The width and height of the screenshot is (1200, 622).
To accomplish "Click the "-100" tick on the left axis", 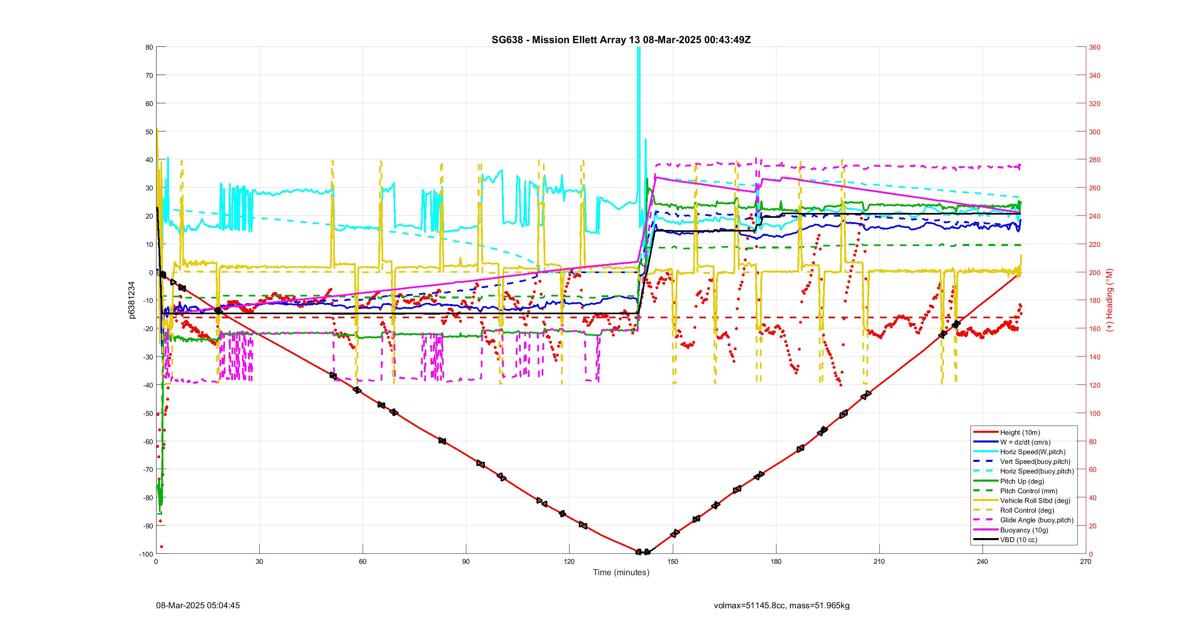I will (145, 554).
